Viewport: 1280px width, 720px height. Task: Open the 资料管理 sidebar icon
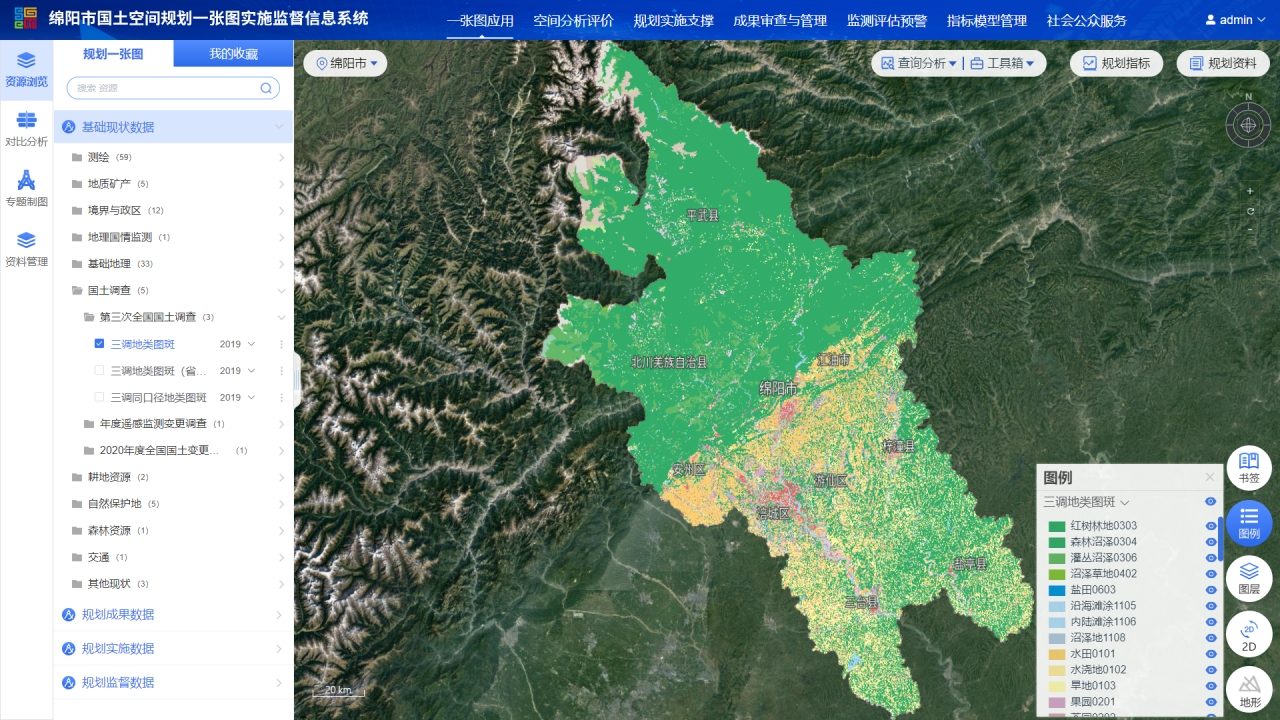[26, 248]
